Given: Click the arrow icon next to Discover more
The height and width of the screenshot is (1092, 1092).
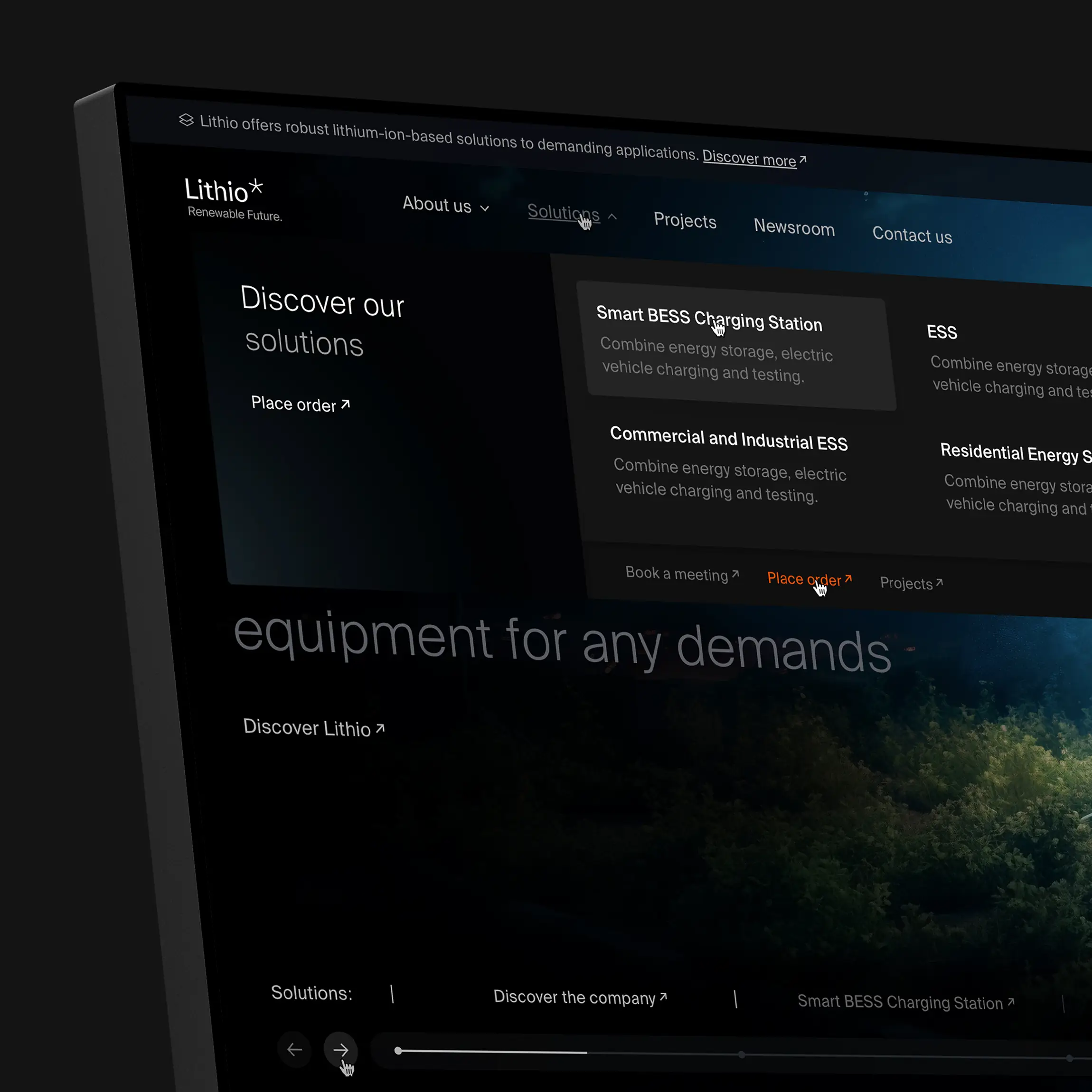Looking at the screenshot, I should coord(804,159).
